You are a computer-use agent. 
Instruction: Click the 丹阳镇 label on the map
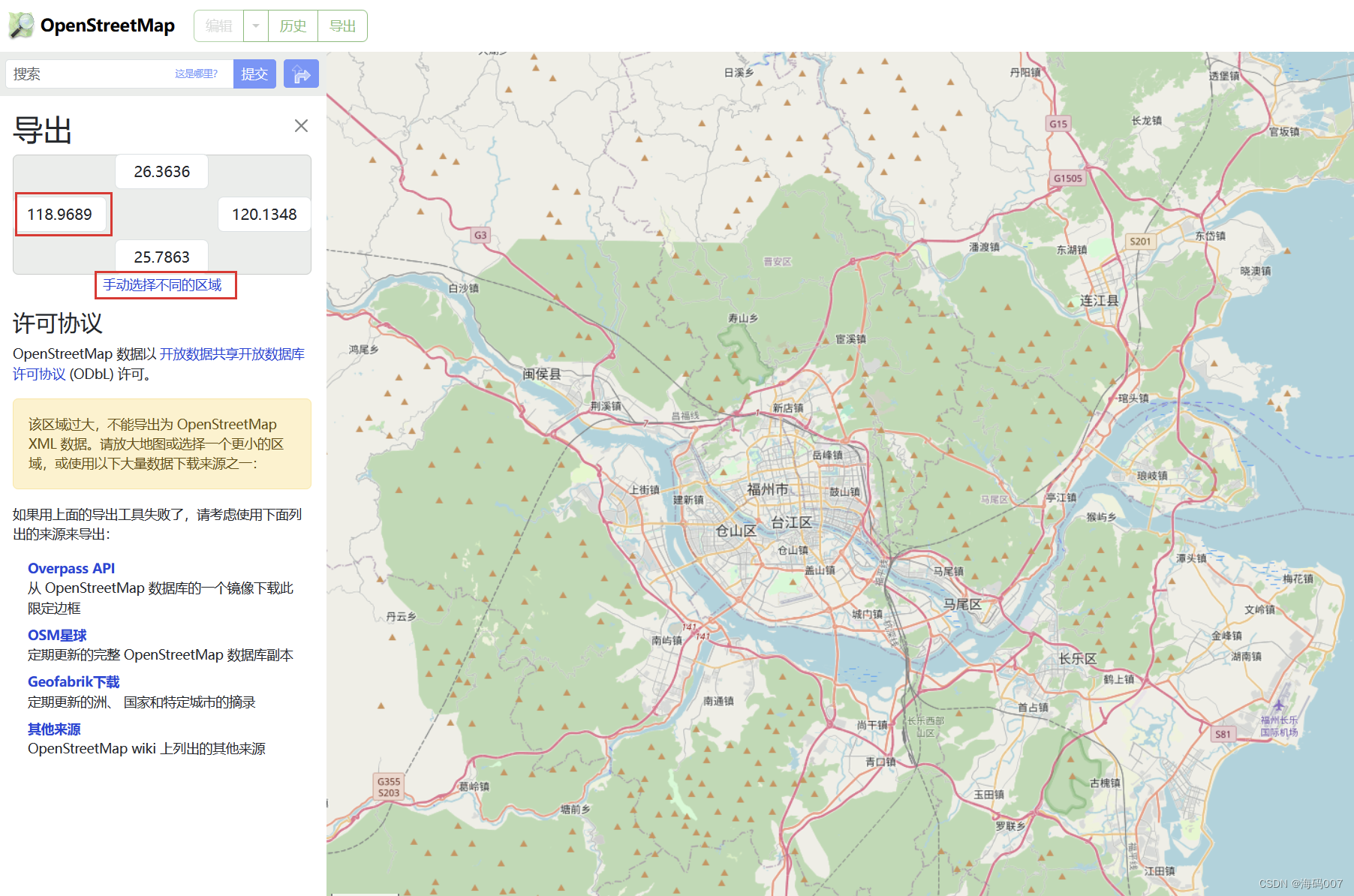pos(1025,72)
